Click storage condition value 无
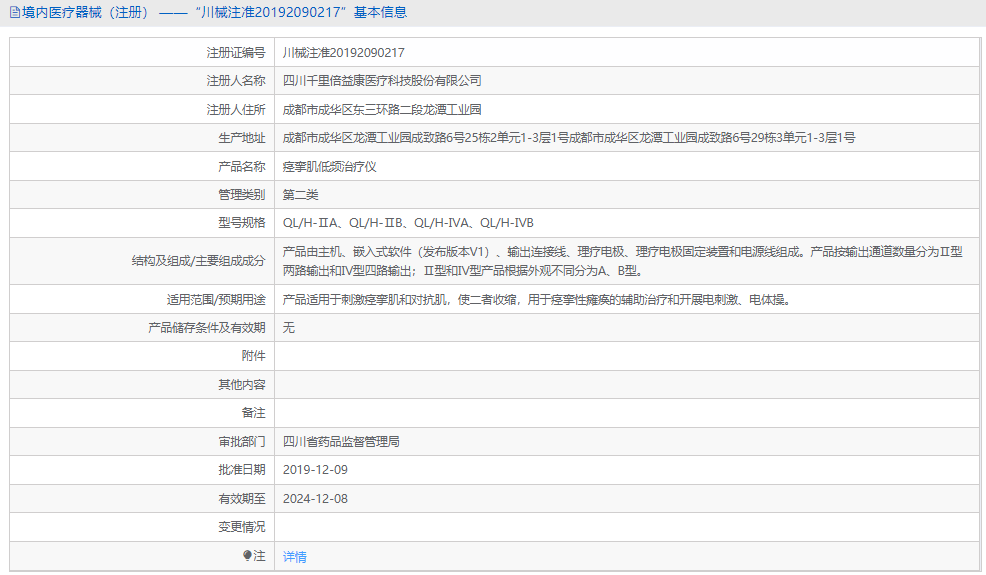Image resolution: width=986 pixels, height=575 pixels. click(x=289, y=328)
